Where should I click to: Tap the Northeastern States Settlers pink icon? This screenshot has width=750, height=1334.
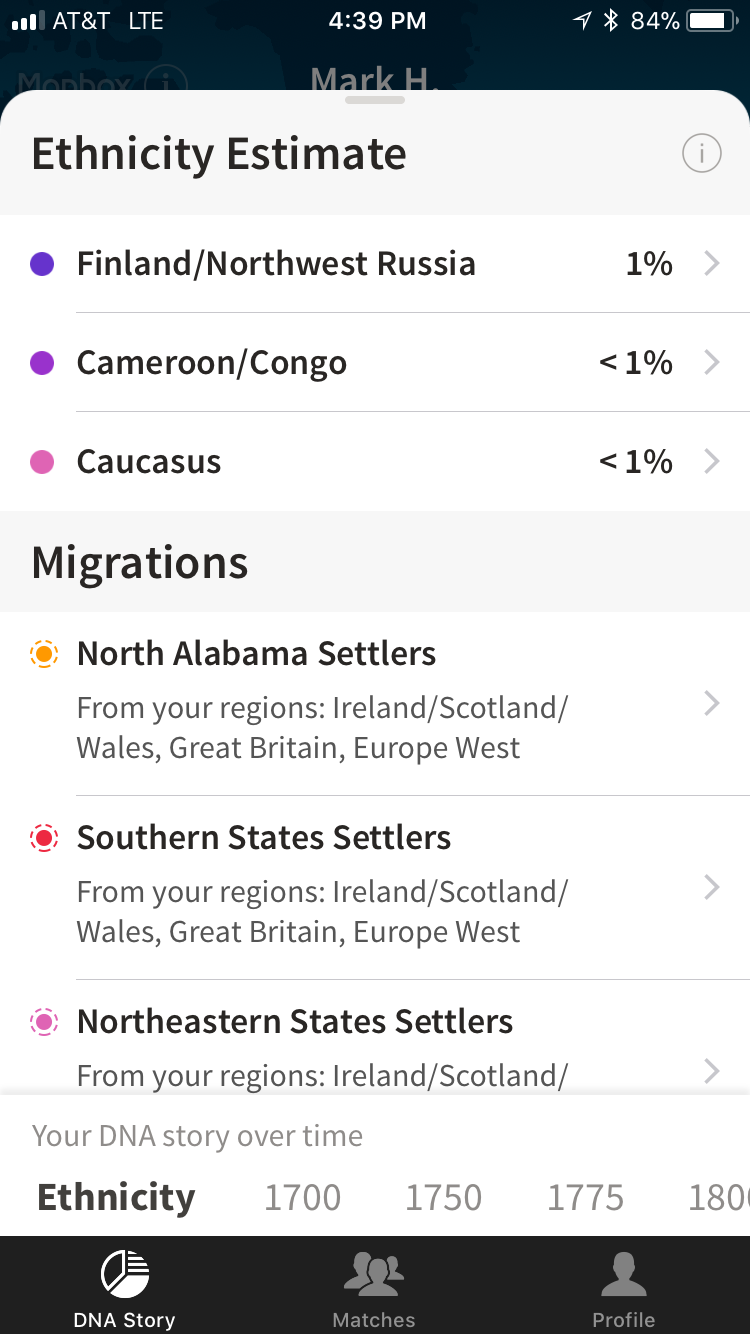[x=44, y=1022]
